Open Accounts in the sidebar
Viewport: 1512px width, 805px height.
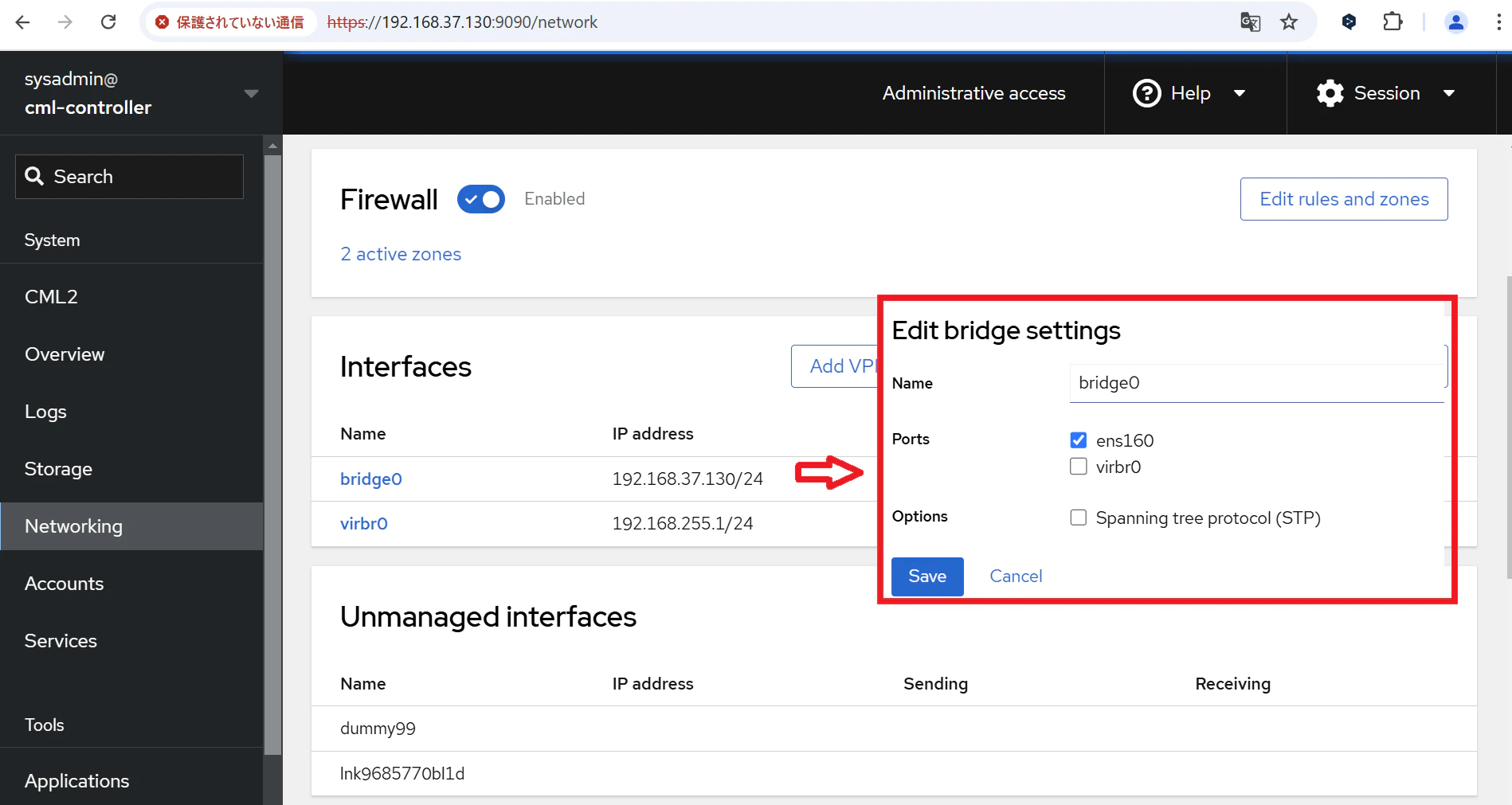click(x=131, y=584)
